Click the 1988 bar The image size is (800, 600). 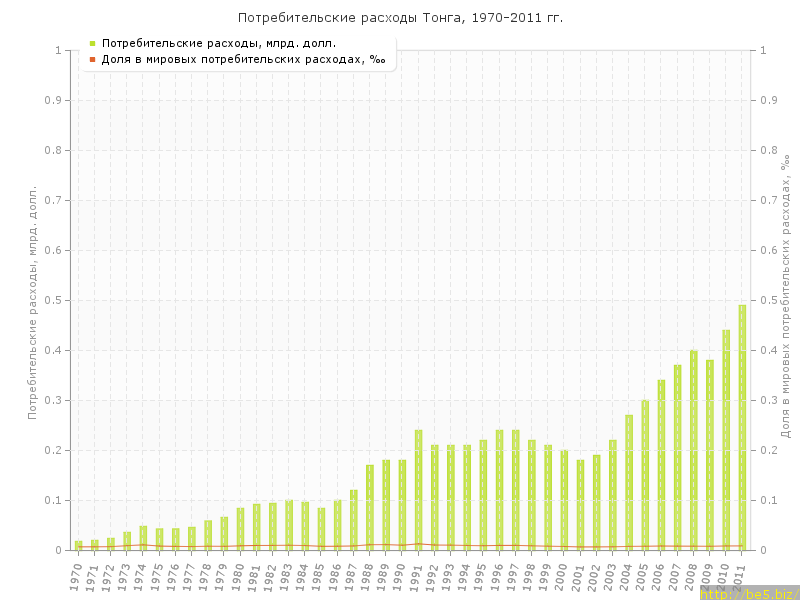370,507
